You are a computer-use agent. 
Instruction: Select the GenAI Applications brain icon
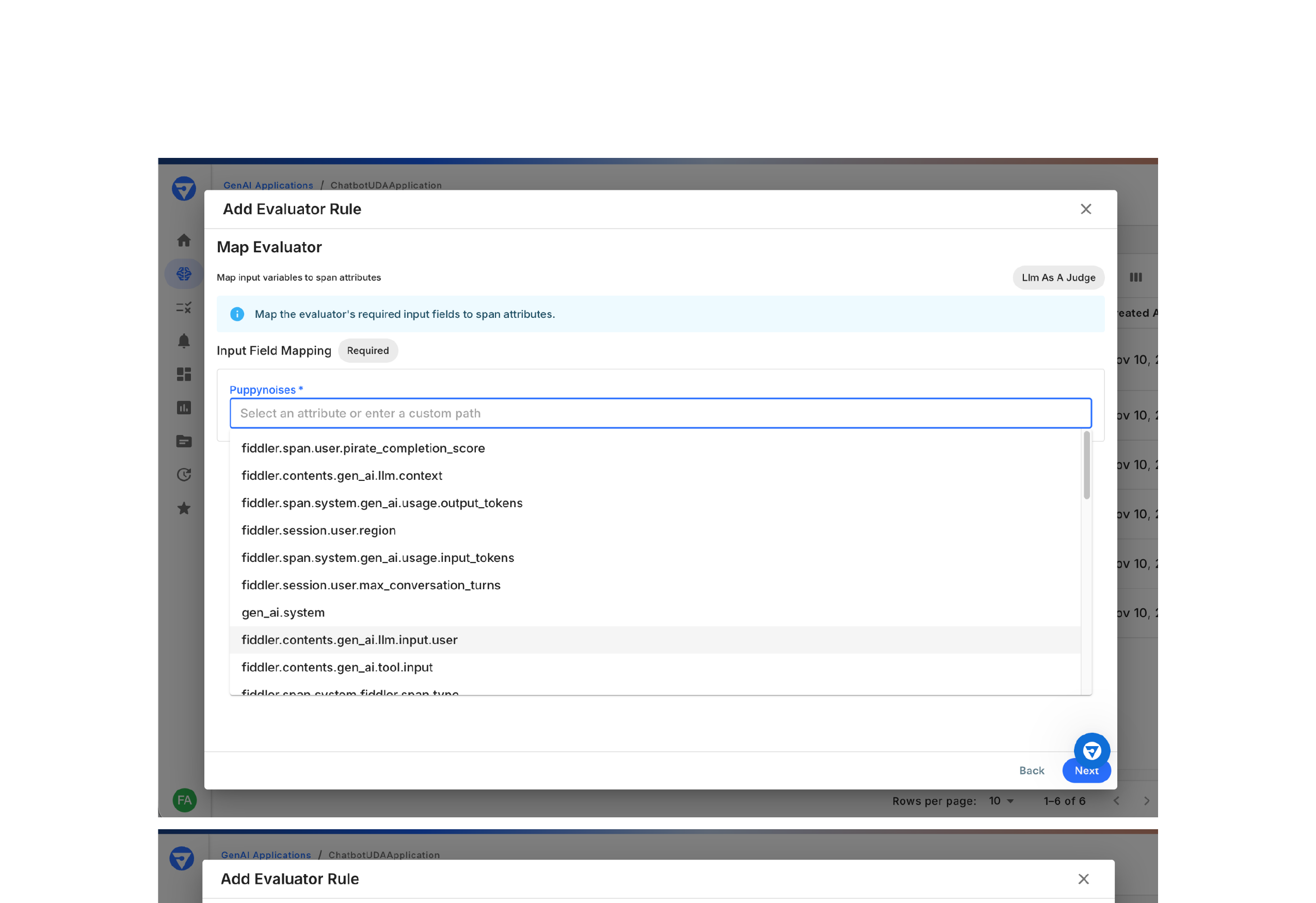184,273
